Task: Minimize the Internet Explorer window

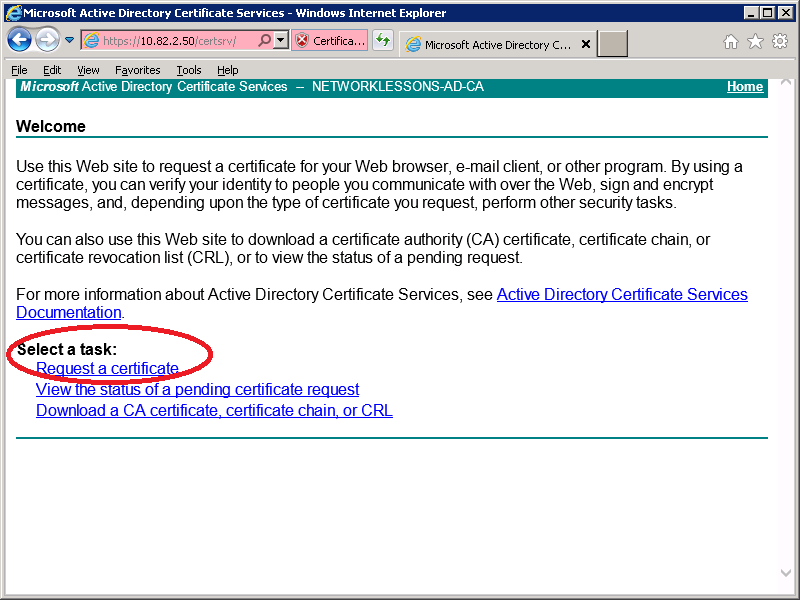Action: pos(751,13)
